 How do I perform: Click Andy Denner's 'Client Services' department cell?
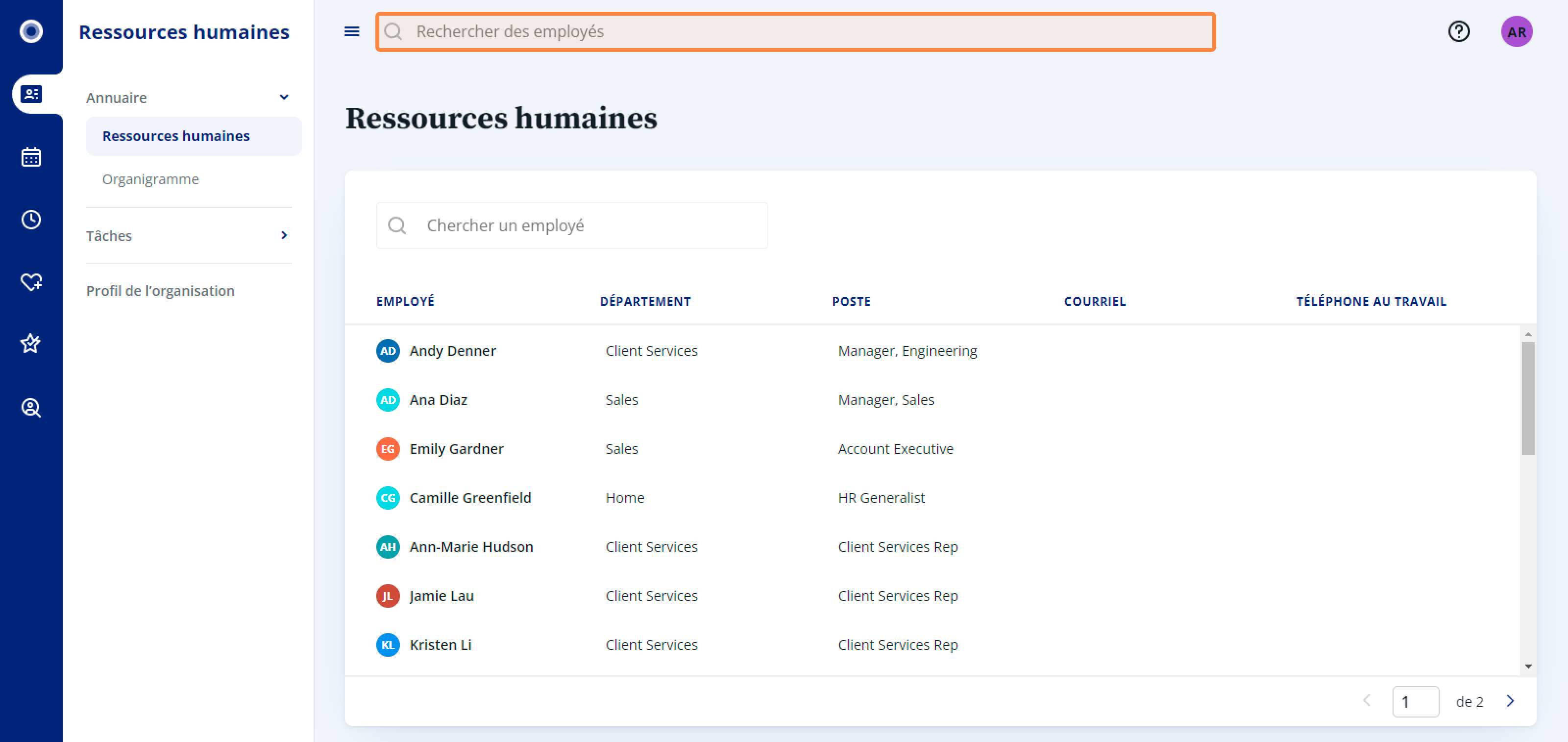(651, 351)
